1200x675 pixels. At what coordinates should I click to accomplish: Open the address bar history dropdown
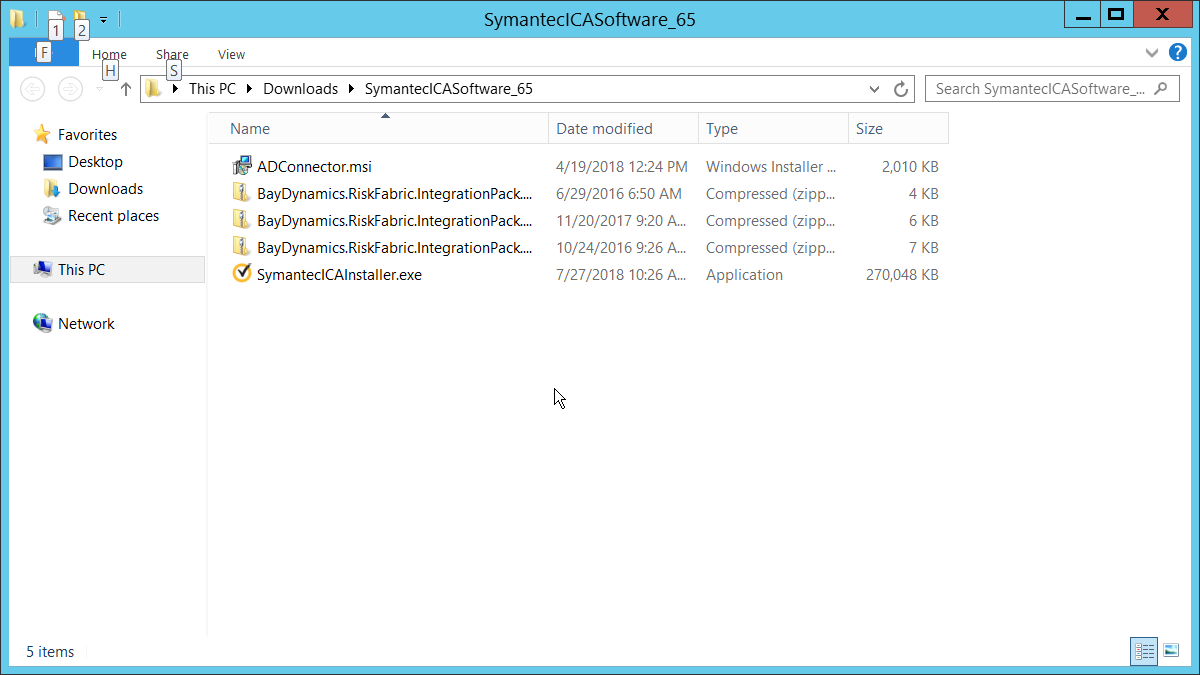pos(874,89)
